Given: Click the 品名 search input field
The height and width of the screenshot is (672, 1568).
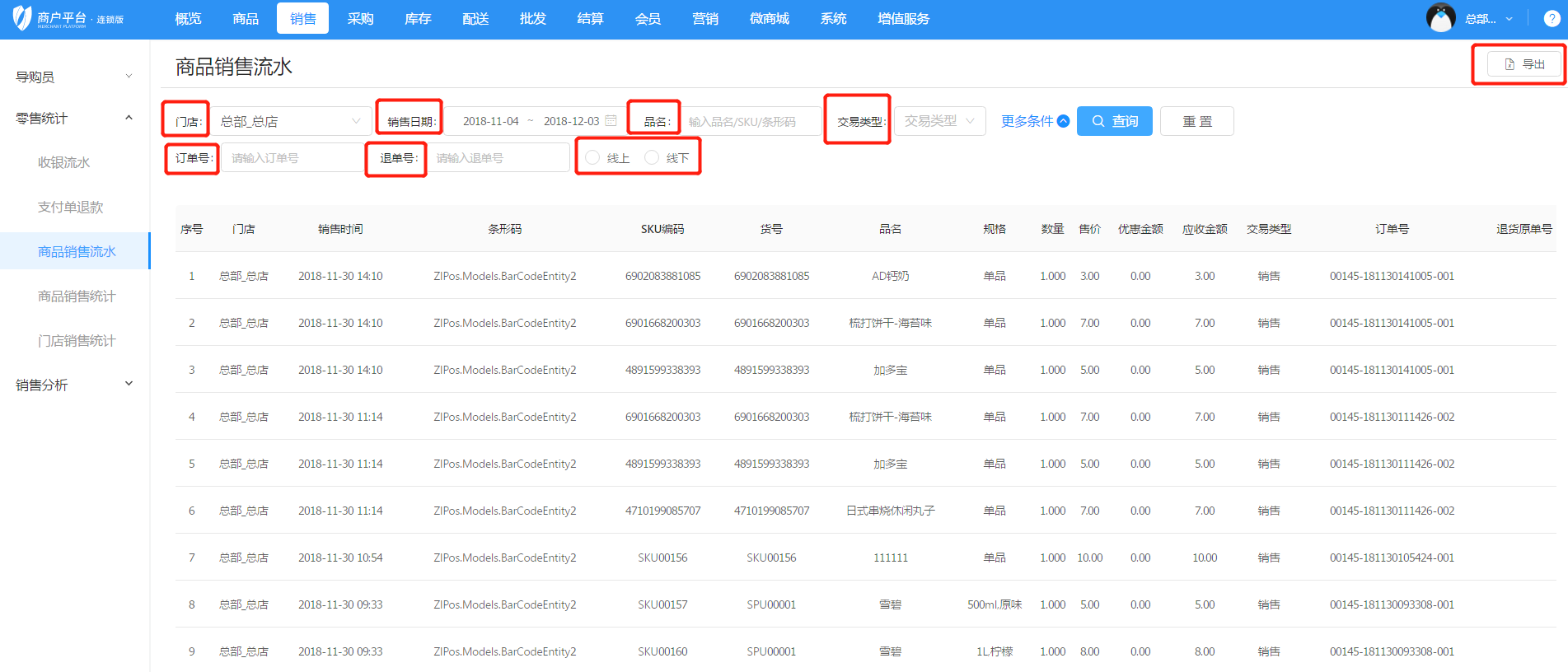Looking at the screenshot, I should click(x=750, y=122).
